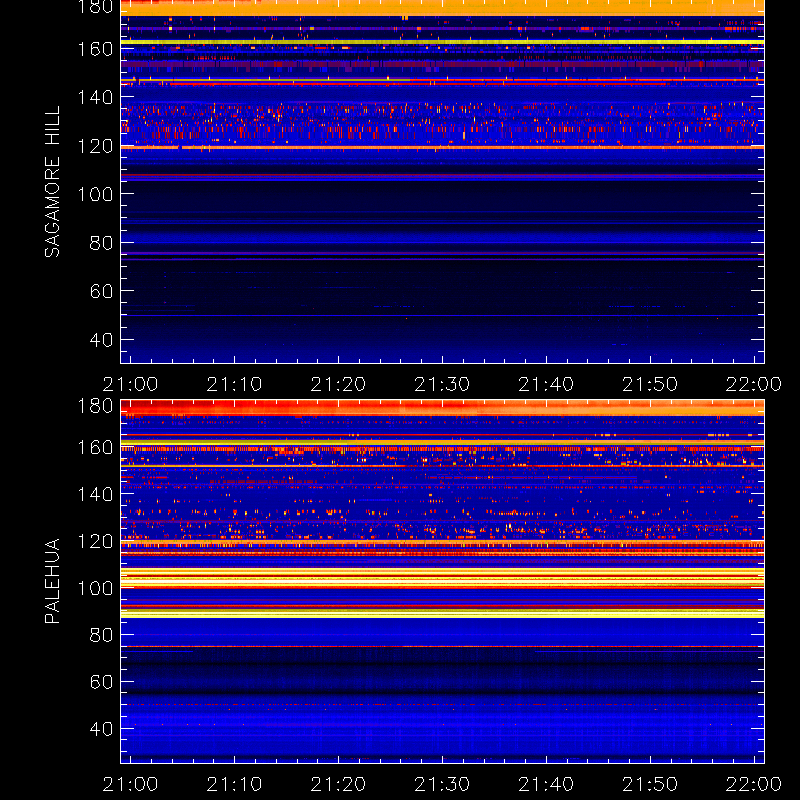
Task: Select Sagamore Hill plot's 21:40 time label
Action: click(546, 384)
